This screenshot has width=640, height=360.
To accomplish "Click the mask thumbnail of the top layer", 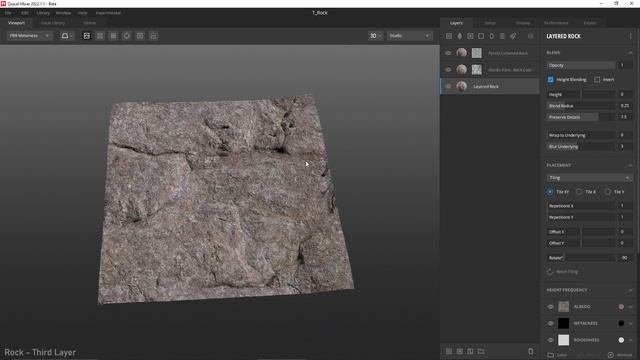I will (x=477, y=53).
